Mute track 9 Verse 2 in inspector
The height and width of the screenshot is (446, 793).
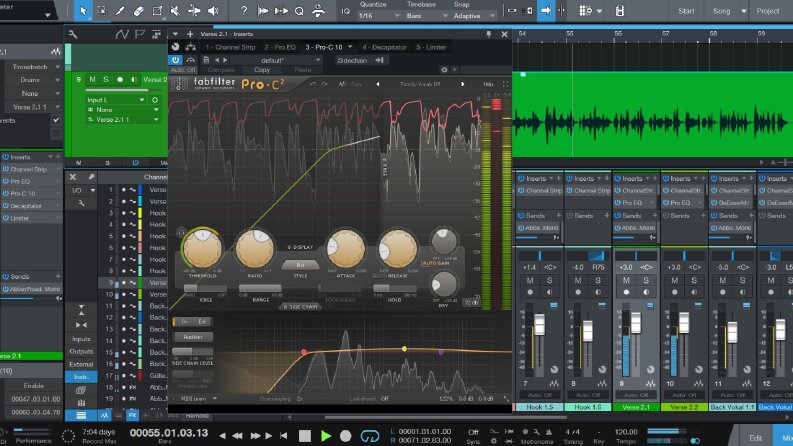pyautogui.click(x=92, y=79)
